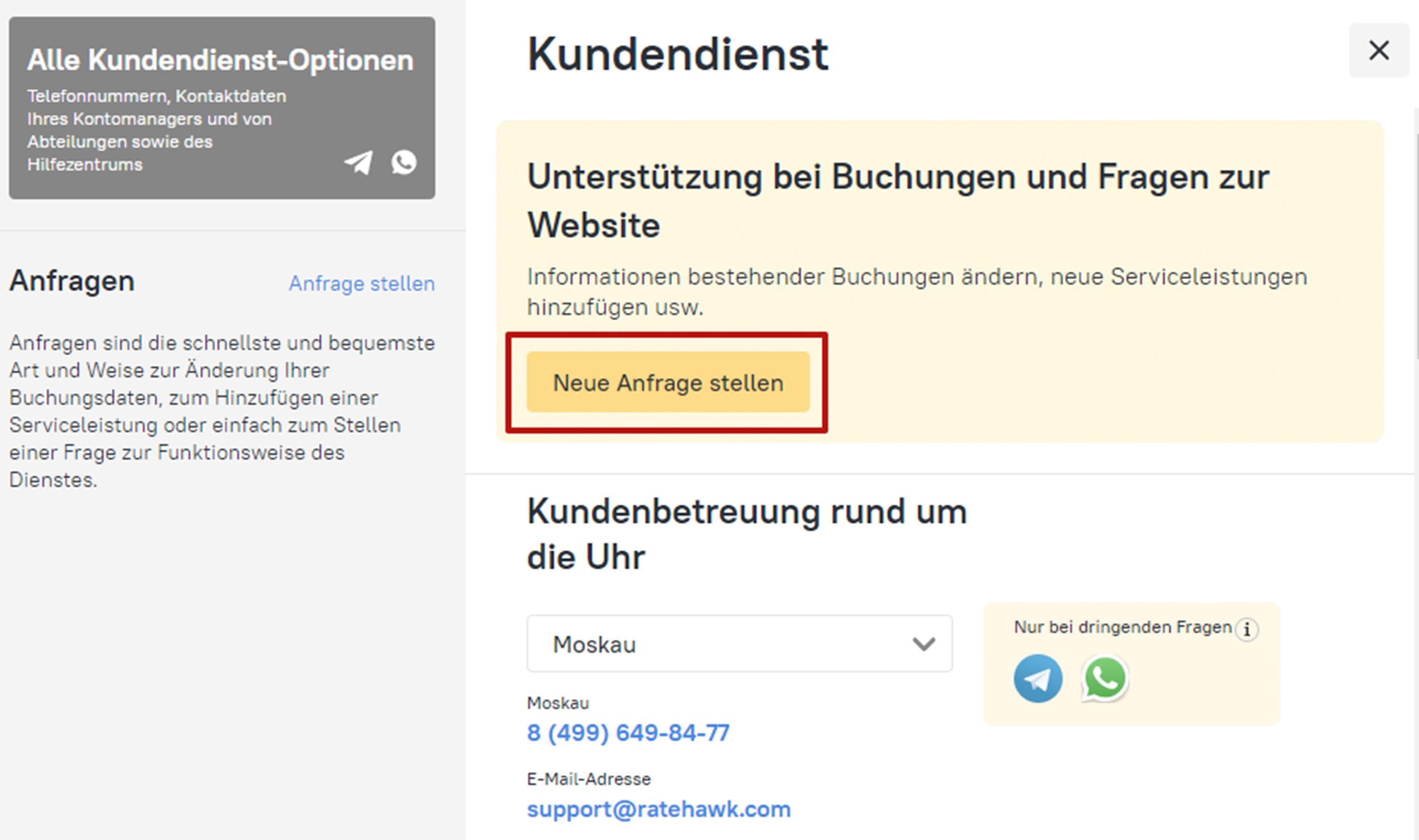This screenshot has width=1419, height=840.
Task: Click the Kundendienst panel title
Action: pos(677,54)
